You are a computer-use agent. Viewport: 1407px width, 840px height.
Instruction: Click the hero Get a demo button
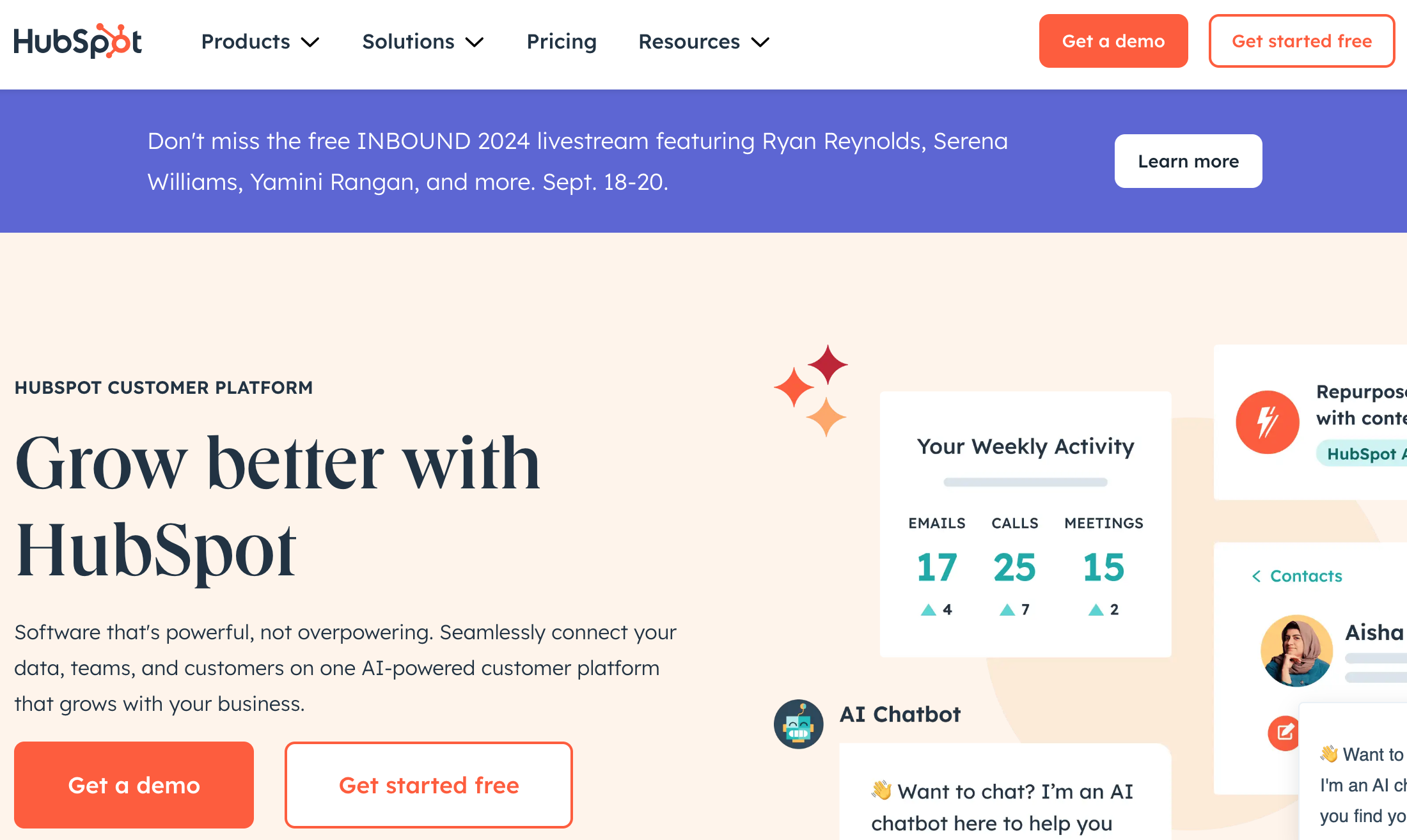[x=134, y=785]
